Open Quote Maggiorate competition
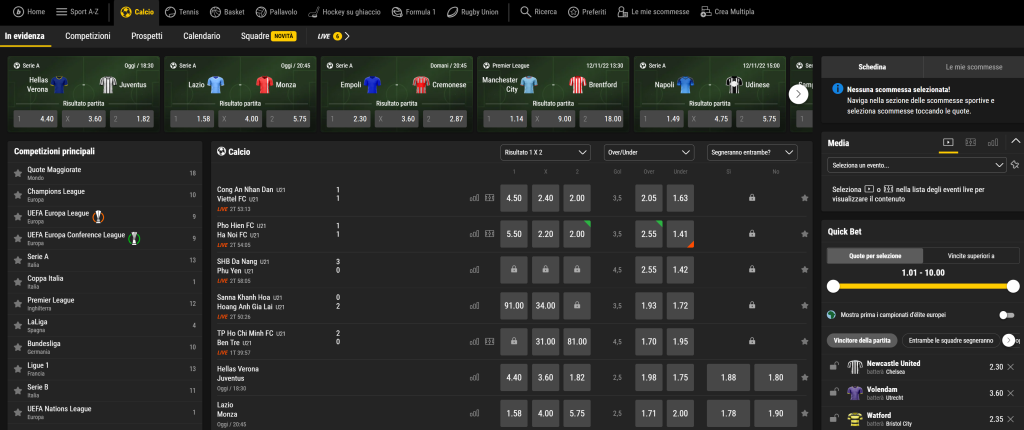Image resolution: width=1024 pixels, height=430 pixels. [105, 173]
